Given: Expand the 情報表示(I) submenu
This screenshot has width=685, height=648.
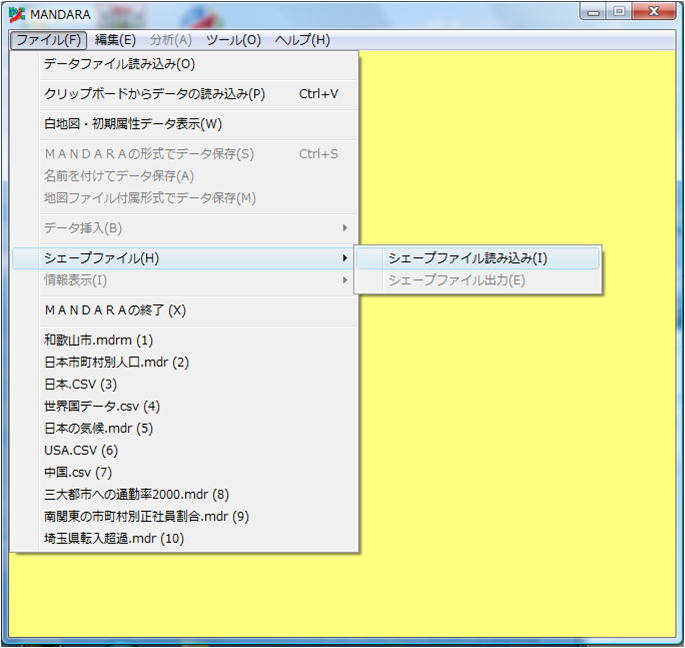Looking at the screenshot, I should [x=186, y=280].
